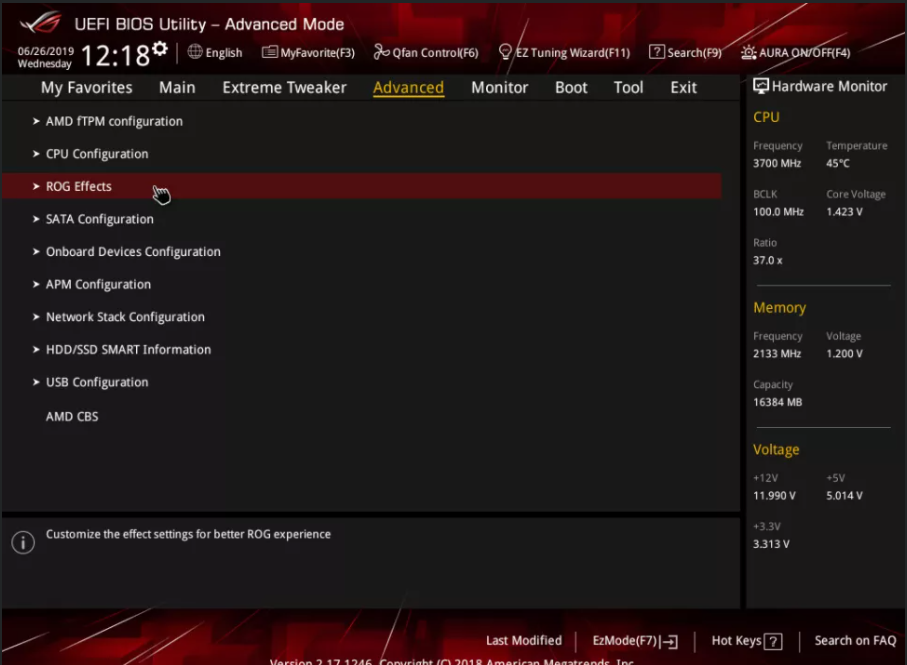Click Ratio value 37.0 x
This screenshot has height=665, width=907.
(768, 261)
